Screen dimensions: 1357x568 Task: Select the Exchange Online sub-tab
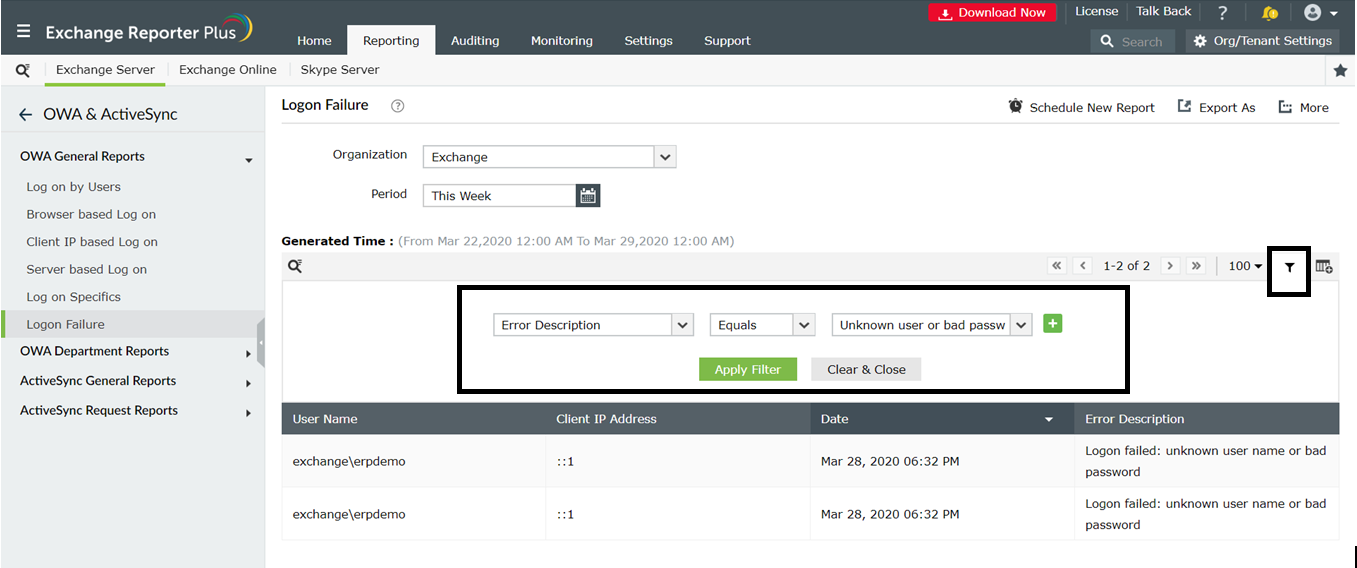(x=228, y=70)
